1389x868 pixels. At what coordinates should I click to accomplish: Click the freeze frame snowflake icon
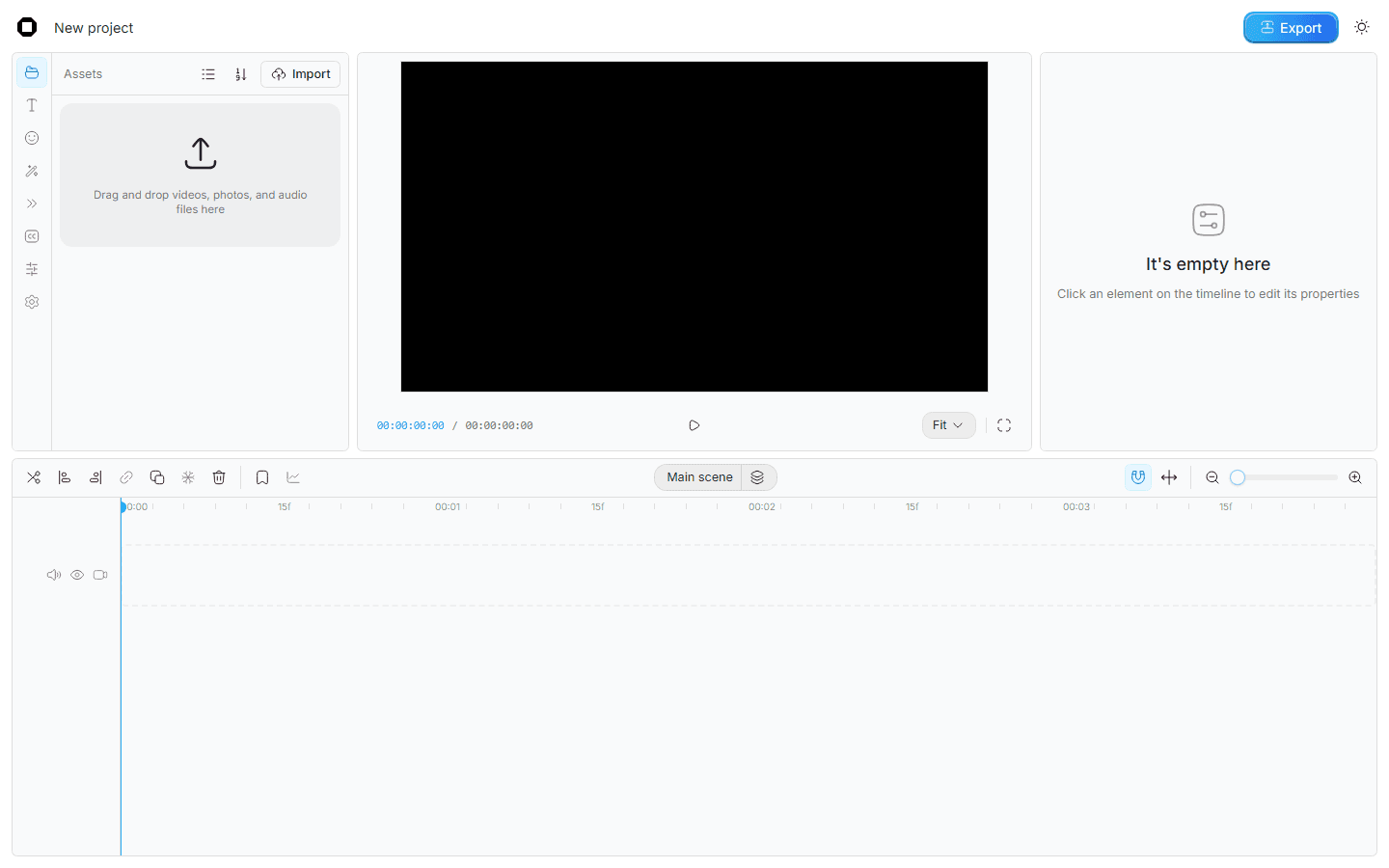(188, 477)
